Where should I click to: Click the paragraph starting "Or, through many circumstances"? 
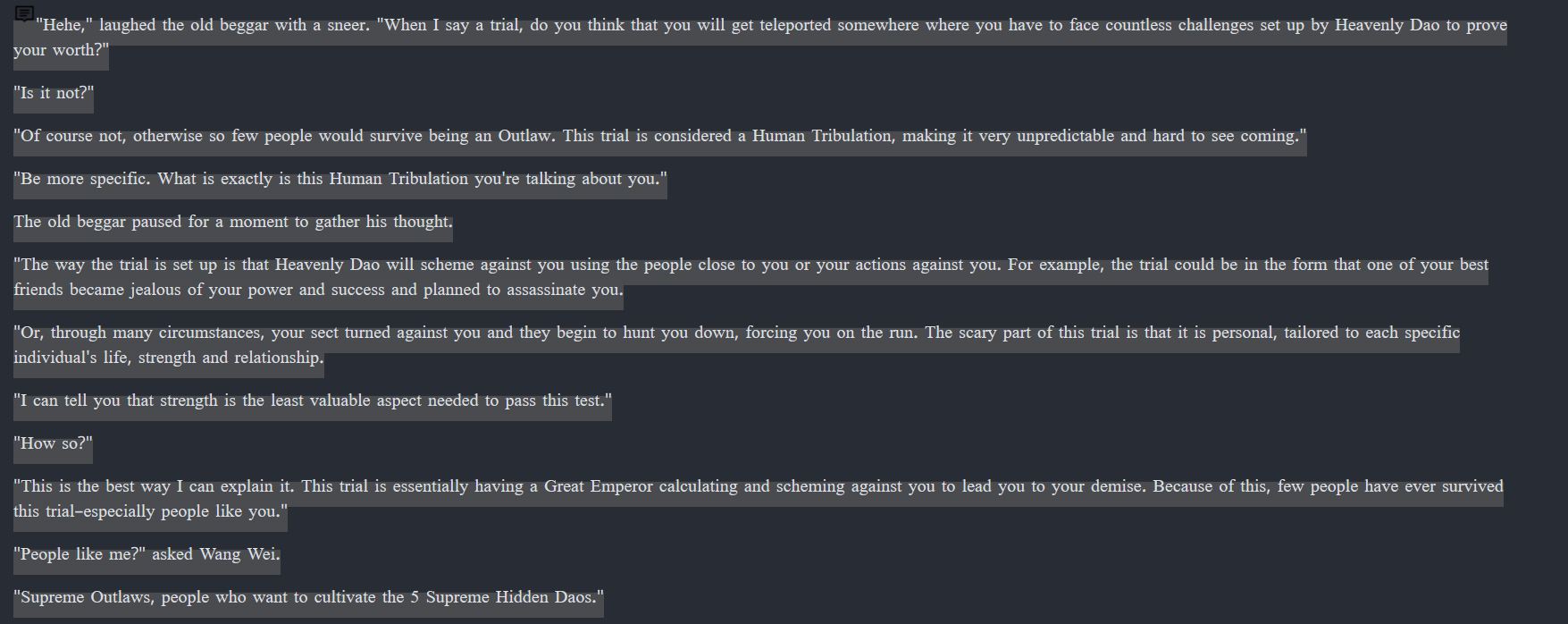(736, 345)
